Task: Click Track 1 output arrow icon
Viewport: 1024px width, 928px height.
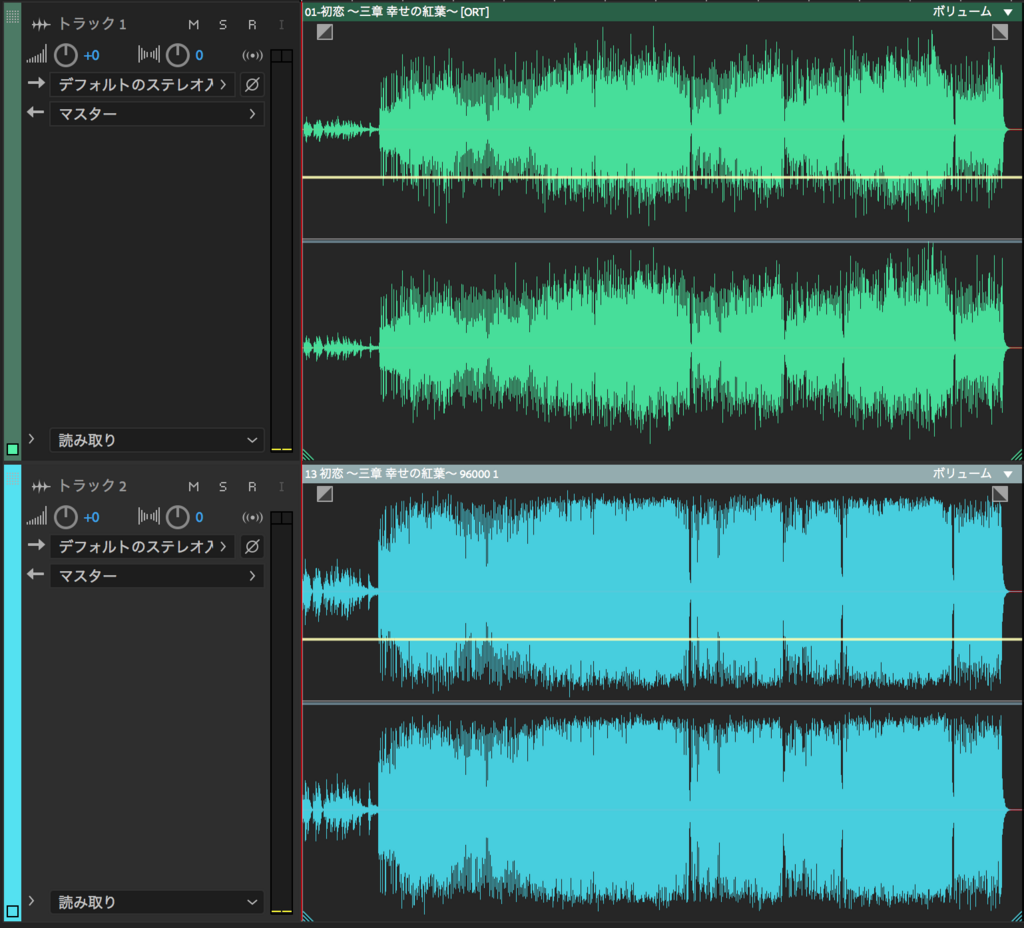Action: click(36, 112)
